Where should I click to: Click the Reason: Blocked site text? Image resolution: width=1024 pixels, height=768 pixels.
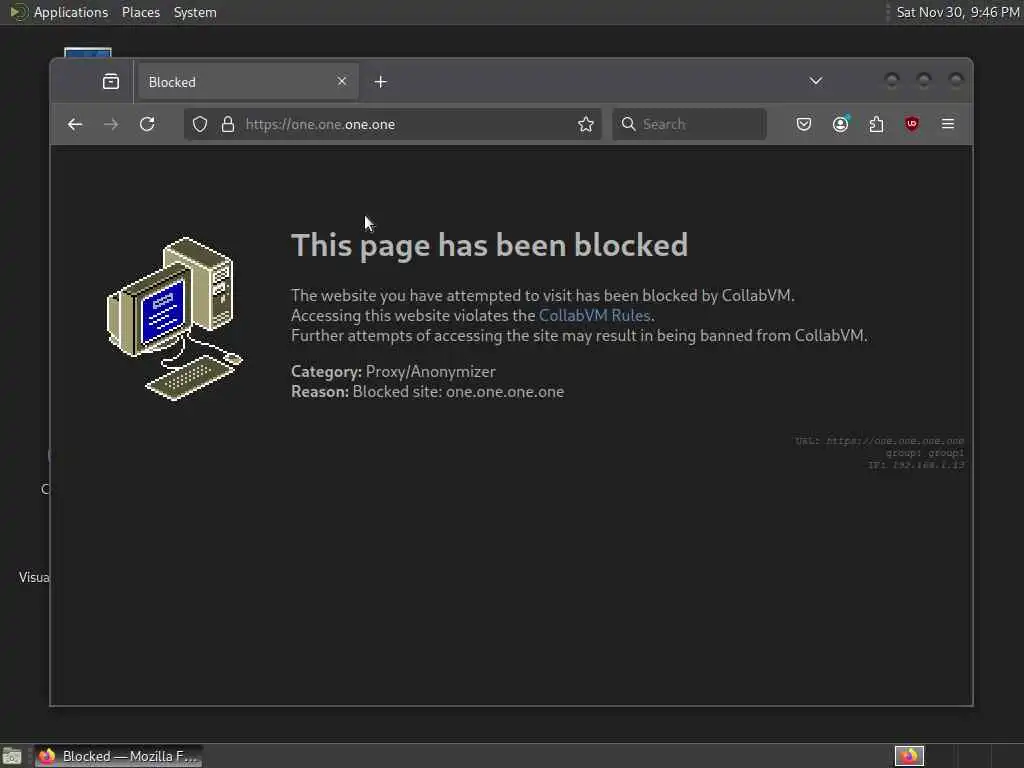click(x=427, y=392)
